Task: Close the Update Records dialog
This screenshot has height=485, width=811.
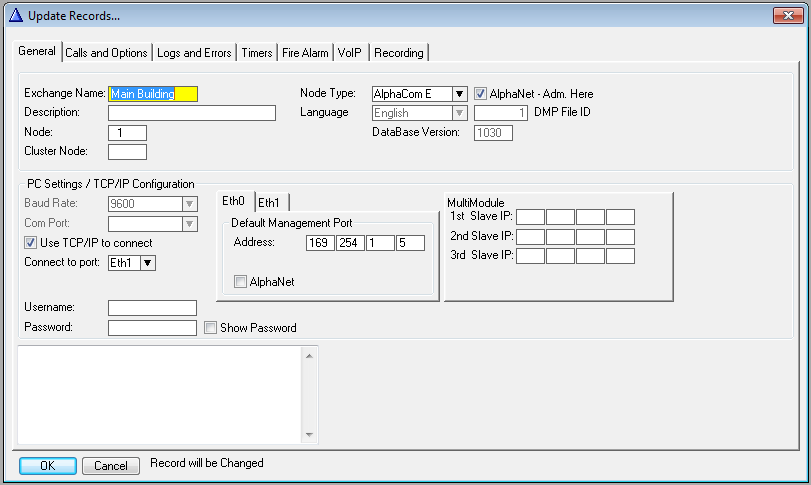Action: [x=788, y=15]
